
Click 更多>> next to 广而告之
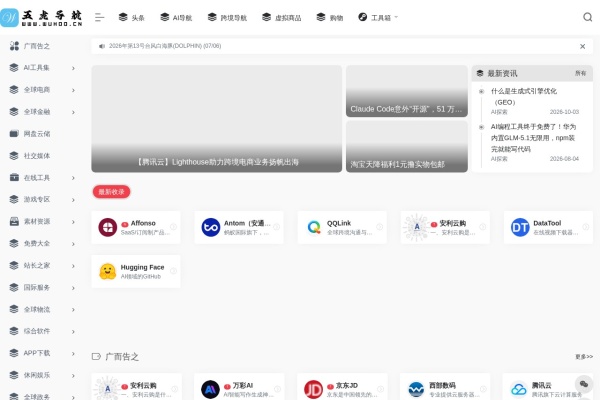(584, 357)
